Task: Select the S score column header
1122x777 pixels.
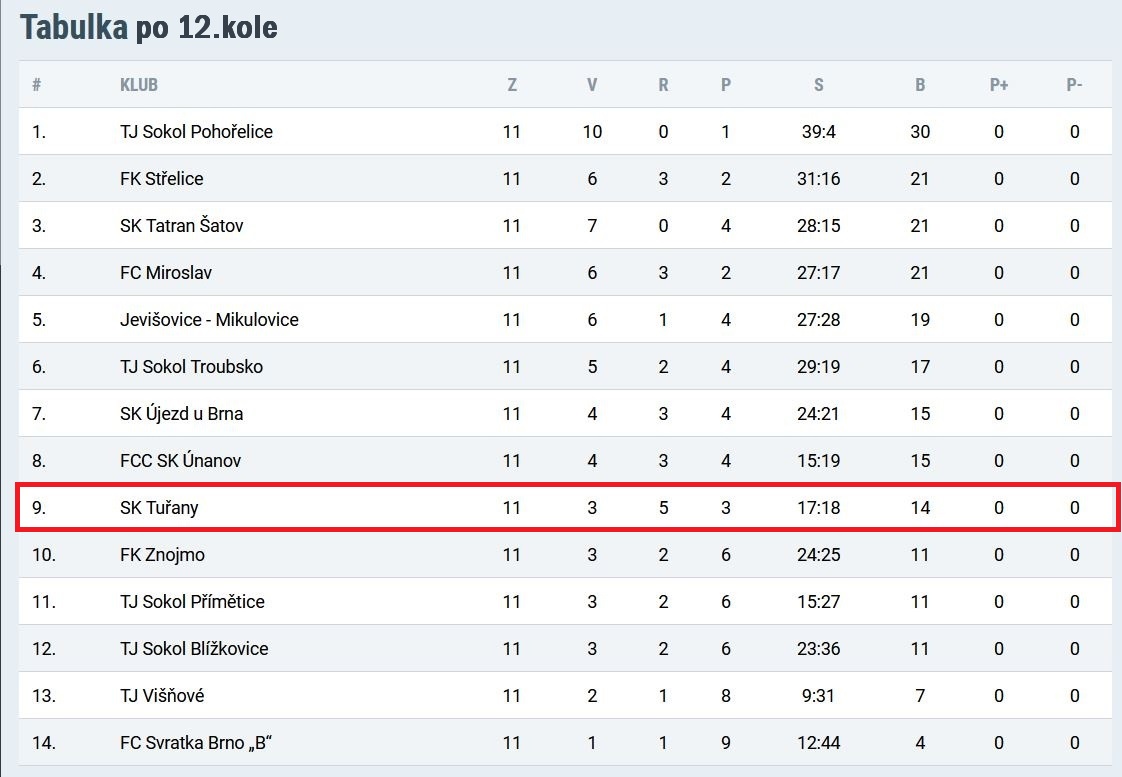Action: (x=819, y=85)
